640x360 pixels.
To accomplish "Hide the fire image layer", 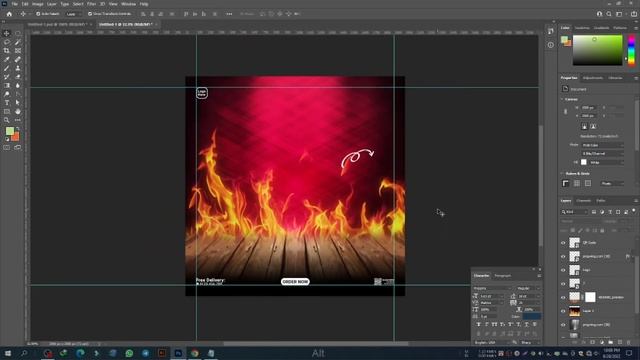I will (x=563, y=311).
